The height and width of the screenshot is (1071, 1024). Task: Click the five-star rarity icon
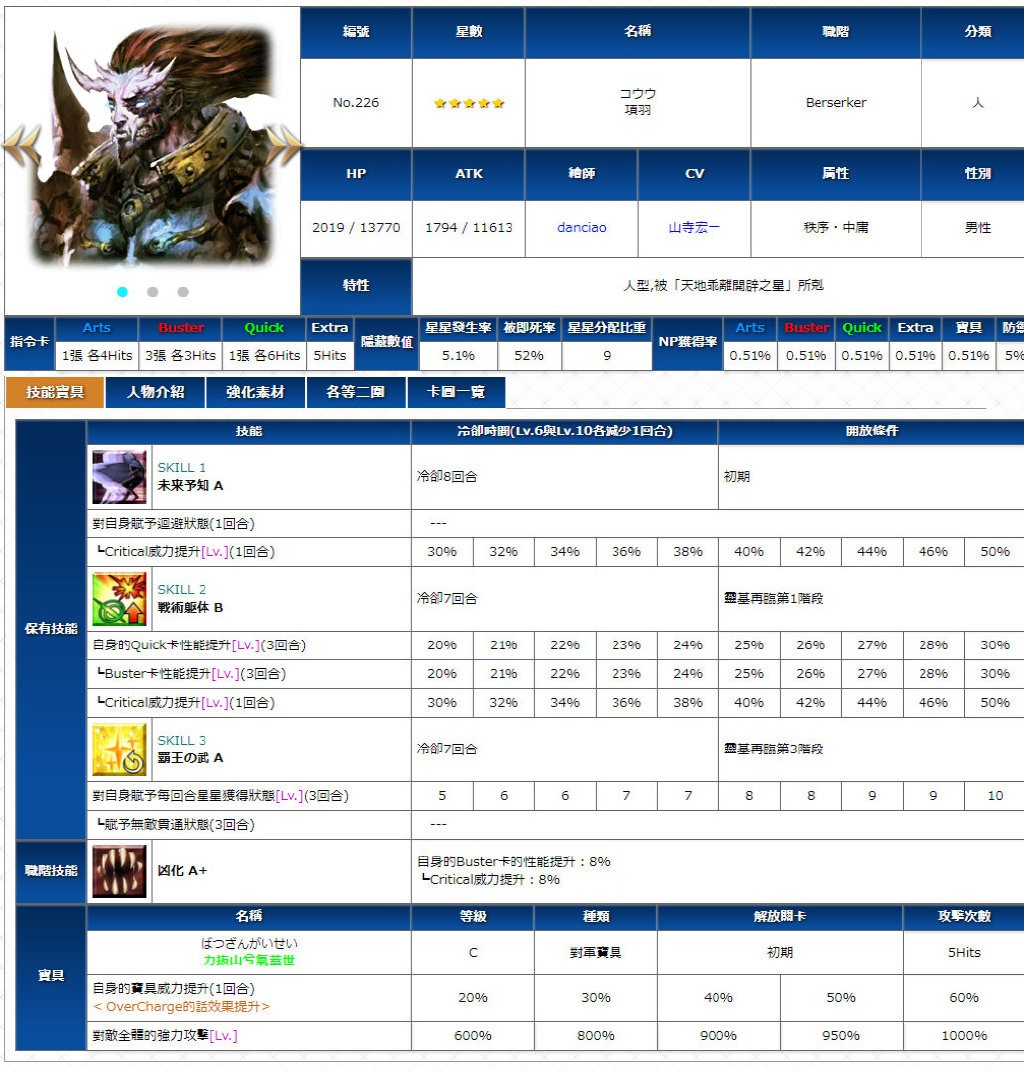[469, 103]
